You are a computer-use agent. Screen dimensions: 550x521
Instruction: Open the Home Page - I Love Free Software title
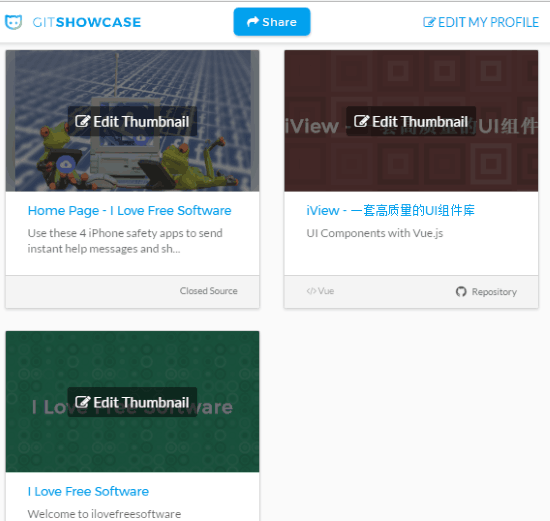pos(129,211)
